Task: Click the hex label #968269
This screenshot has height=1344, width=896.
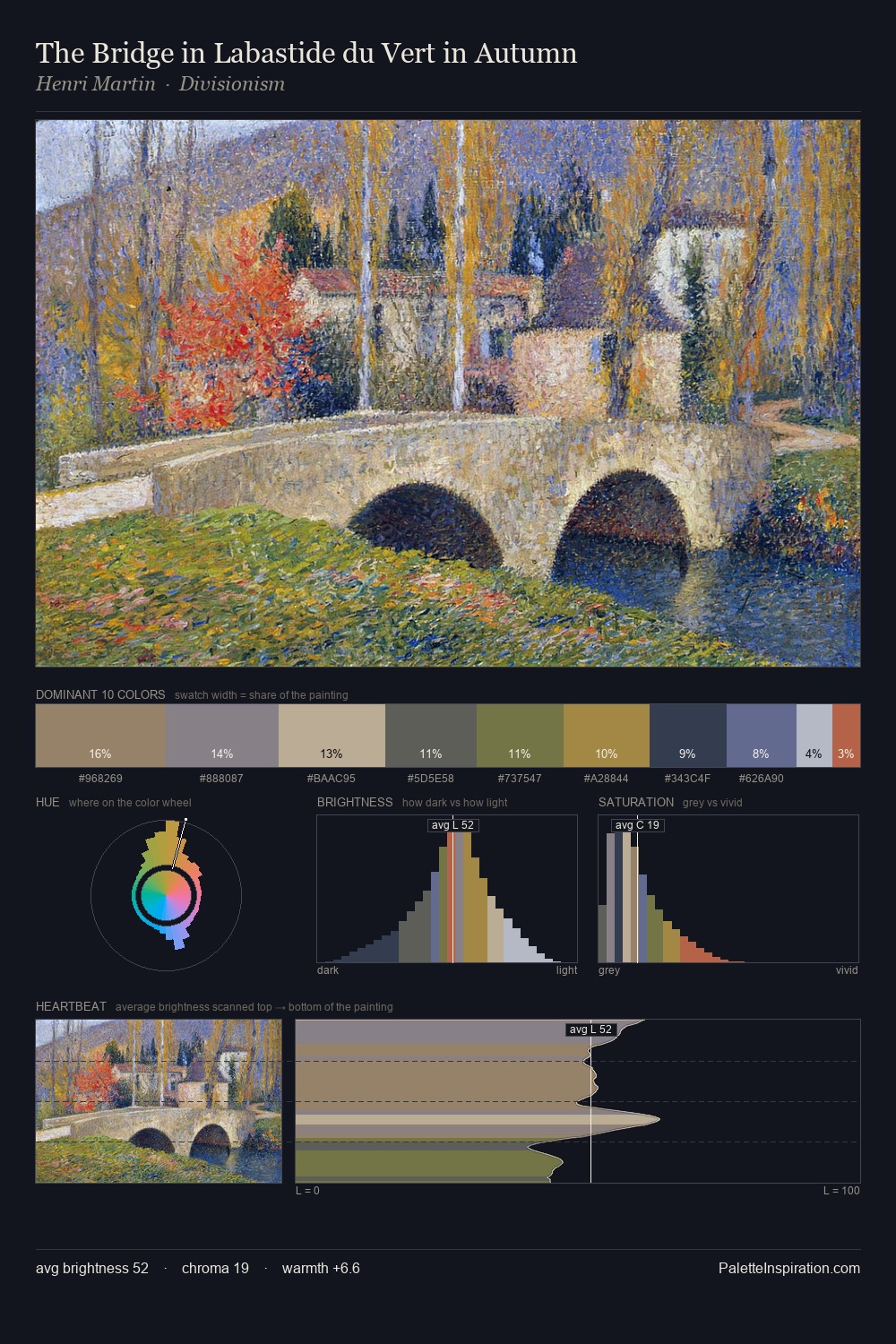Action: tap(100, 779)
